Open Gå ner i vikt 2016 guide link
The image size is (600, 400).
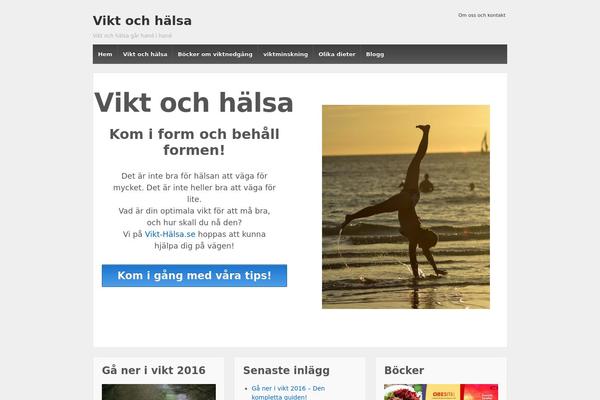[288, 393]
